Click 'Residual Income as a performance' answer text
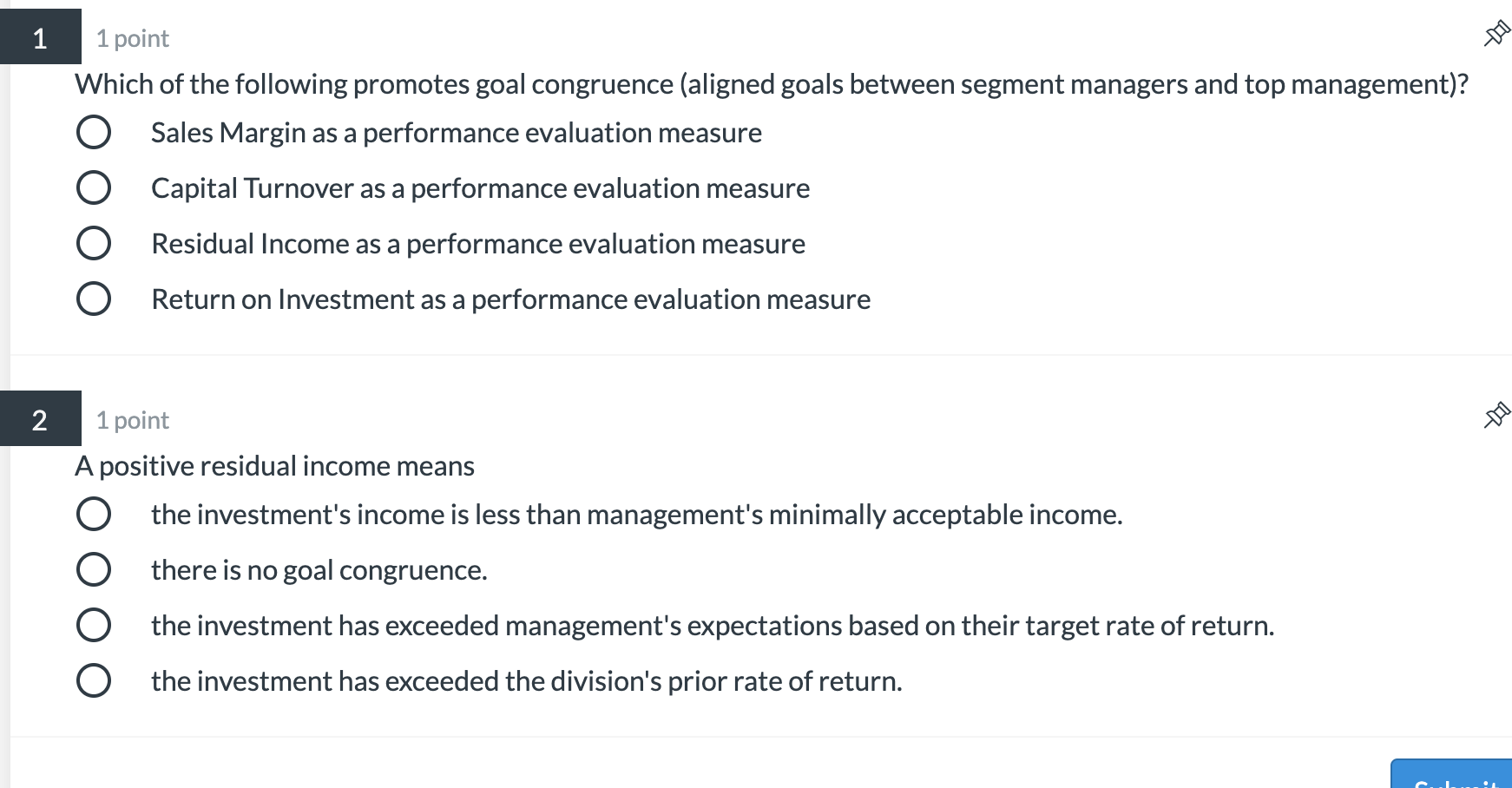 477,244
